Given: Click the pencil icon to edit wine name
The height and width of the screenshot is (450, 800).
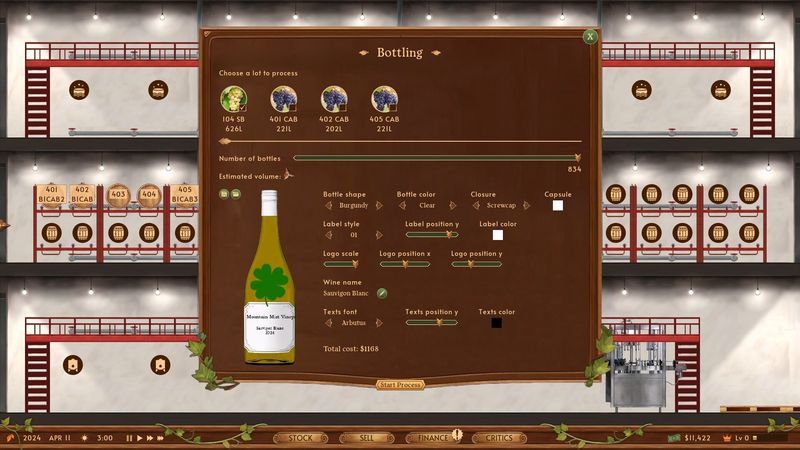Looking at the screenshot, I should [382, 293].
